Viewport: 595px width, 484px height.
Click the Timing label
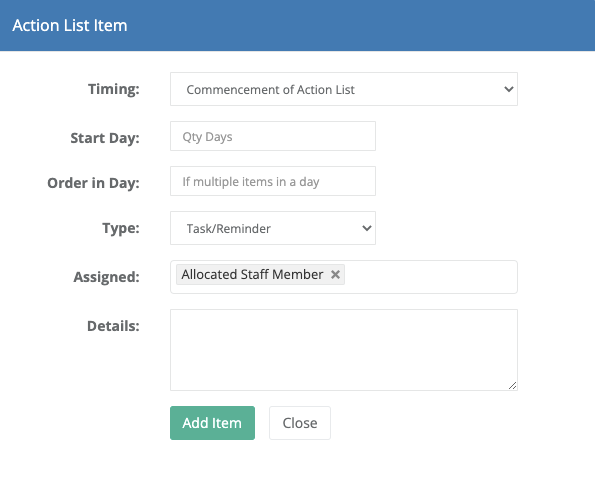click(x=114, y=89)
